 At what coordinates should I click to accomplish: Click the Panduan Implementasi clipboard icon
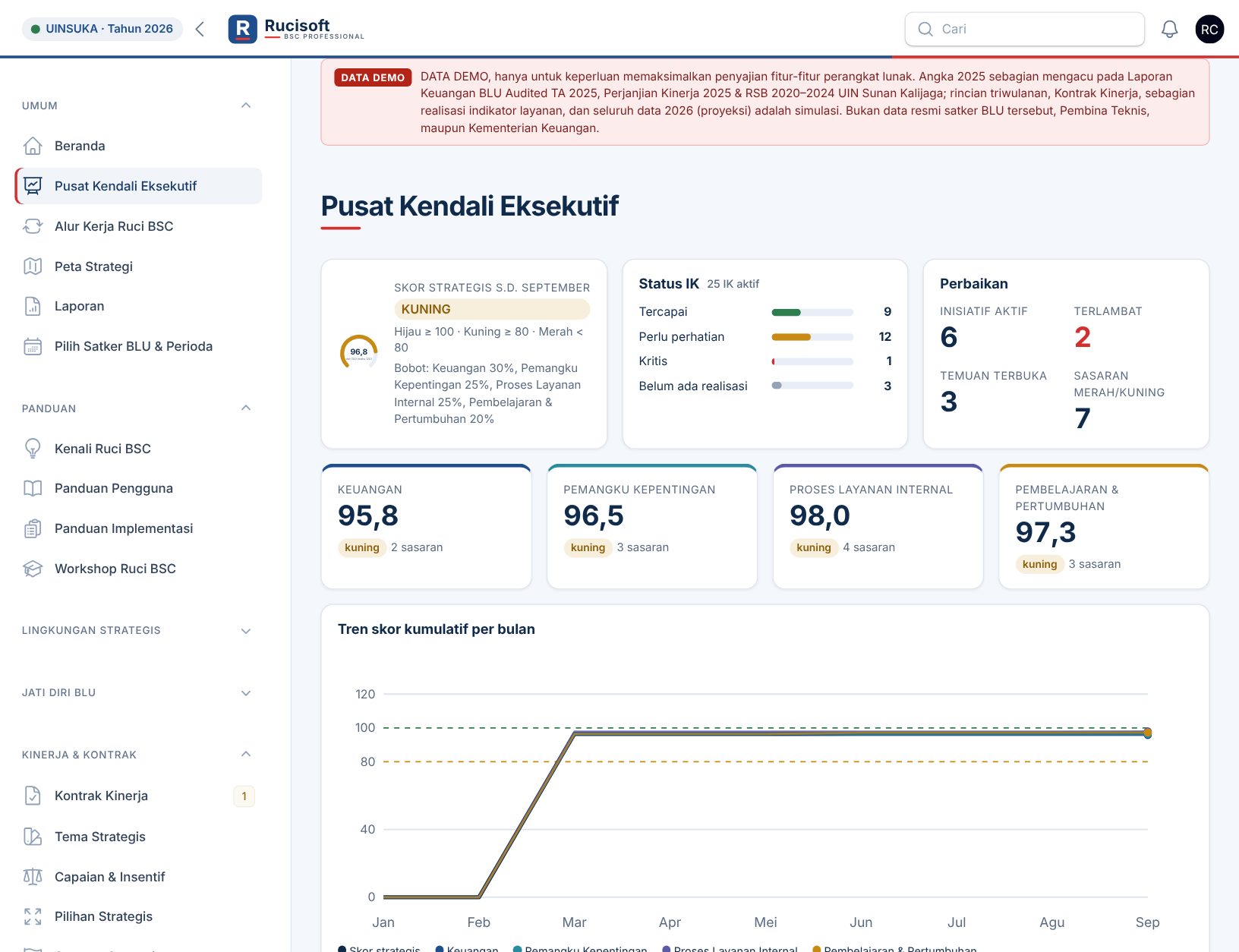click(x=33, y=528)
